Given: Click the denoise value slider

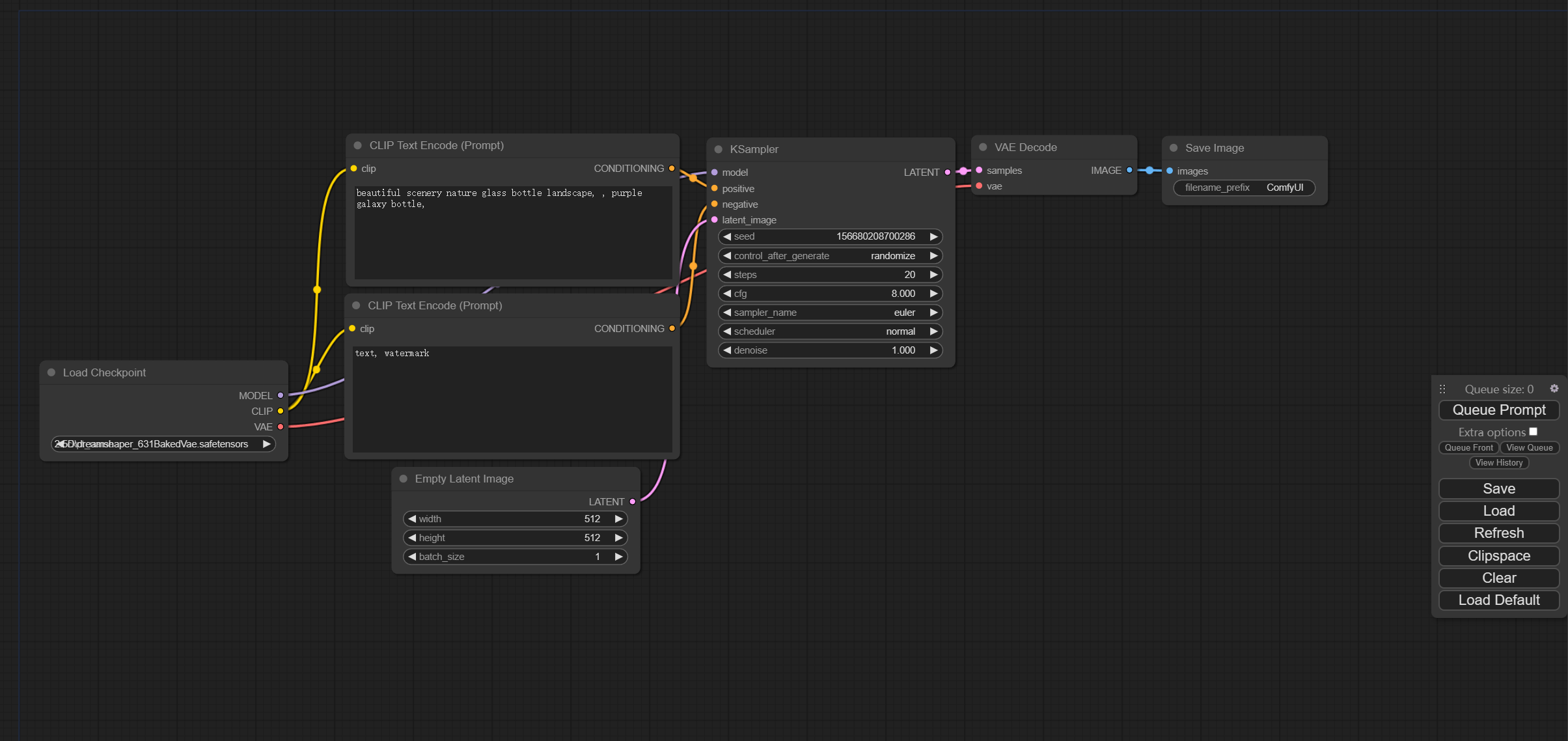Looking at the screenshot, I should click(830, 350).
